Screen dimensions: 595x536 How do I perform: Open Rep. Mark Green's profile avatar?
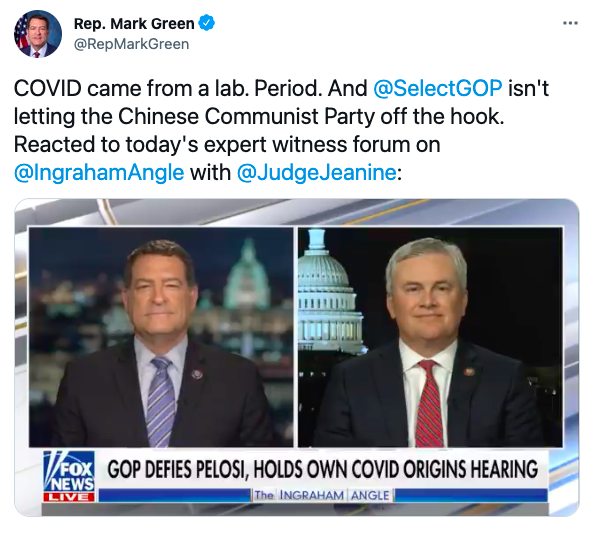point(38,34)
